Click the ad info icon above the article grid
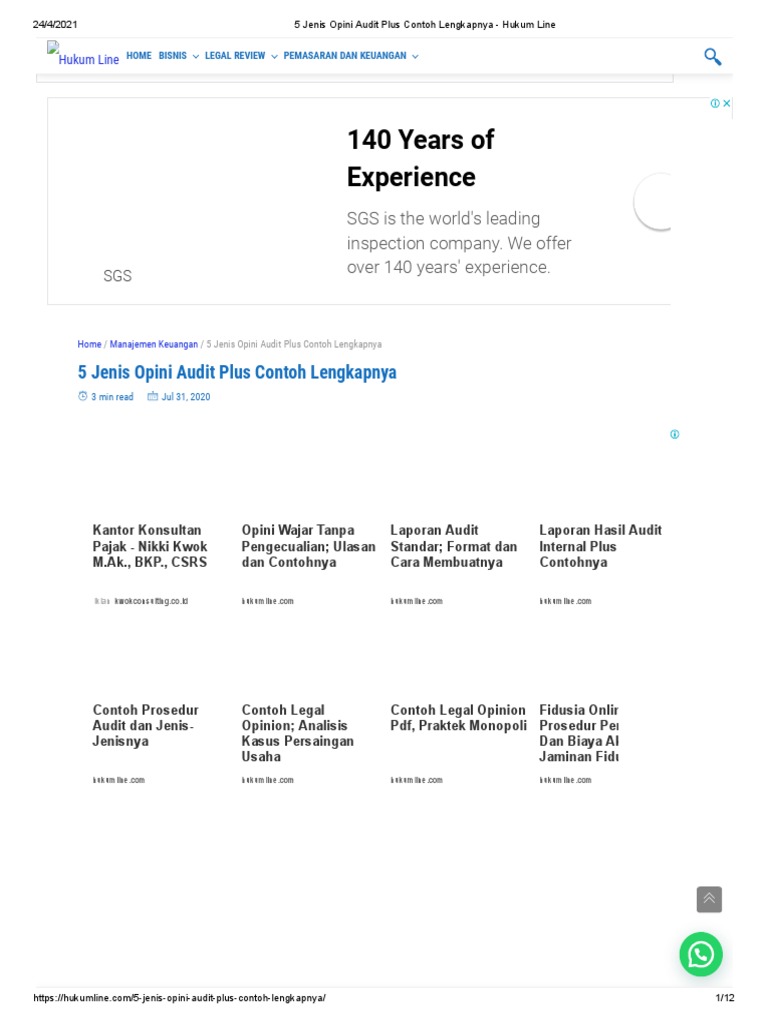The image size is (768, 1024). pos(675,434)
